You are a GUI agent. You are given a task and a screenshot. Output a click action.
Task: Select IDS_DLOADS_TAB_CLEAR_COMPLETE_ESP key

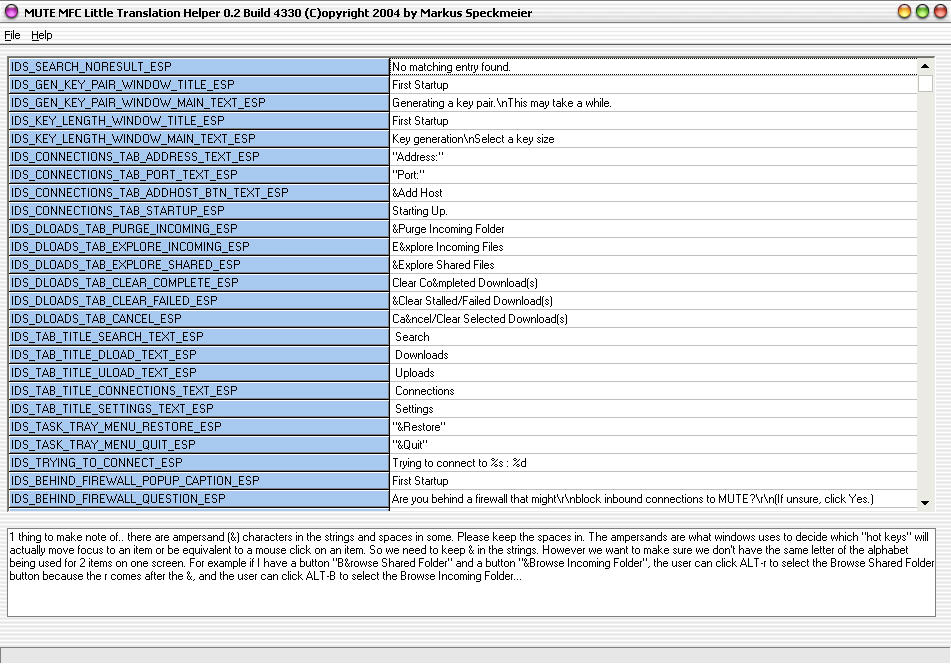[199, 283]
